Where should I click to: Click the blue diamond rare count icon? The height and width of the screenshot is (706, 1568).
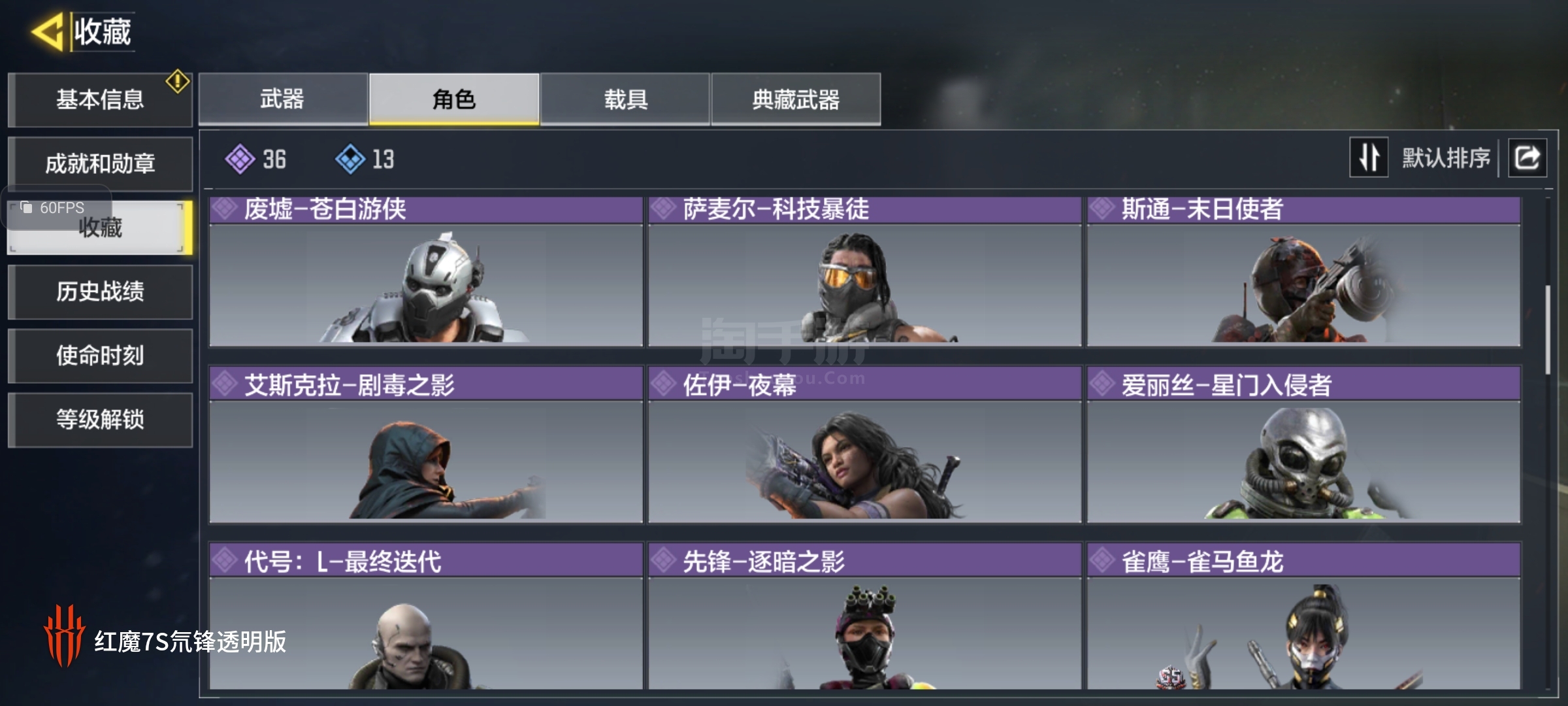click(x=350, y=159)
